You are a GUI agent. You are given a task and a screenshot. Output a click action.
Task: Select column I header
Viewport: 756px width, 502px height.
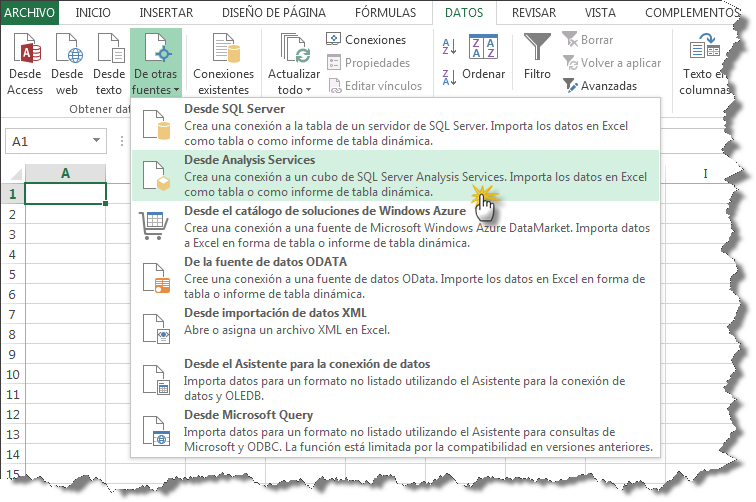pyautogui.click(x=705, y=173)
